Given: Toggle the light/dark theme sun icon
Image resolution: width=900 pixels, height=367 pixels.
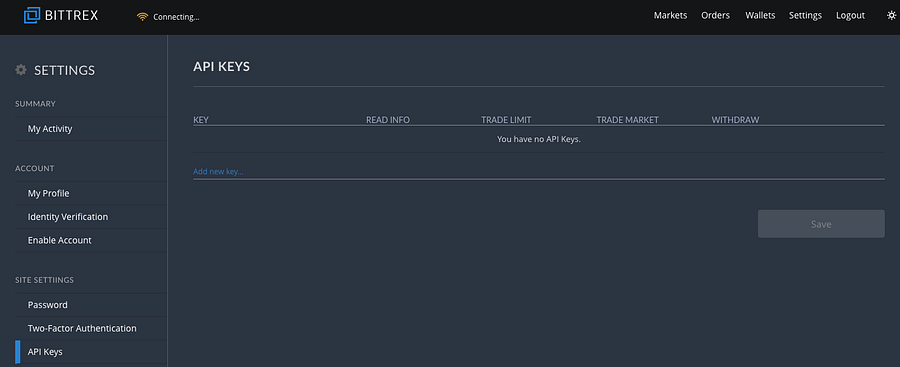Looking at the screenshot, I should 891,16.
